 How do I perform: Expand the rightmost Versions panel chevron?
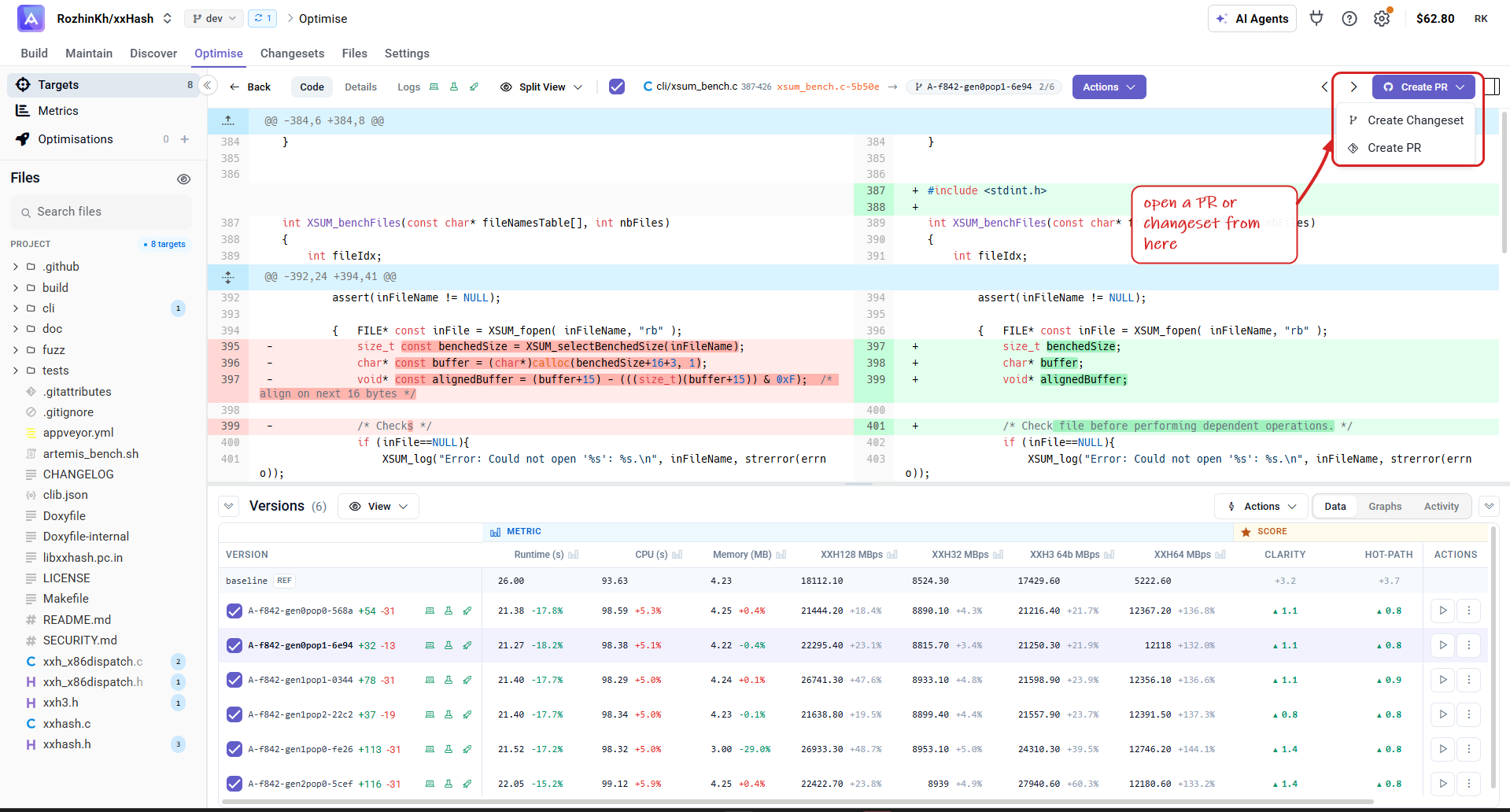(1489, 506)
